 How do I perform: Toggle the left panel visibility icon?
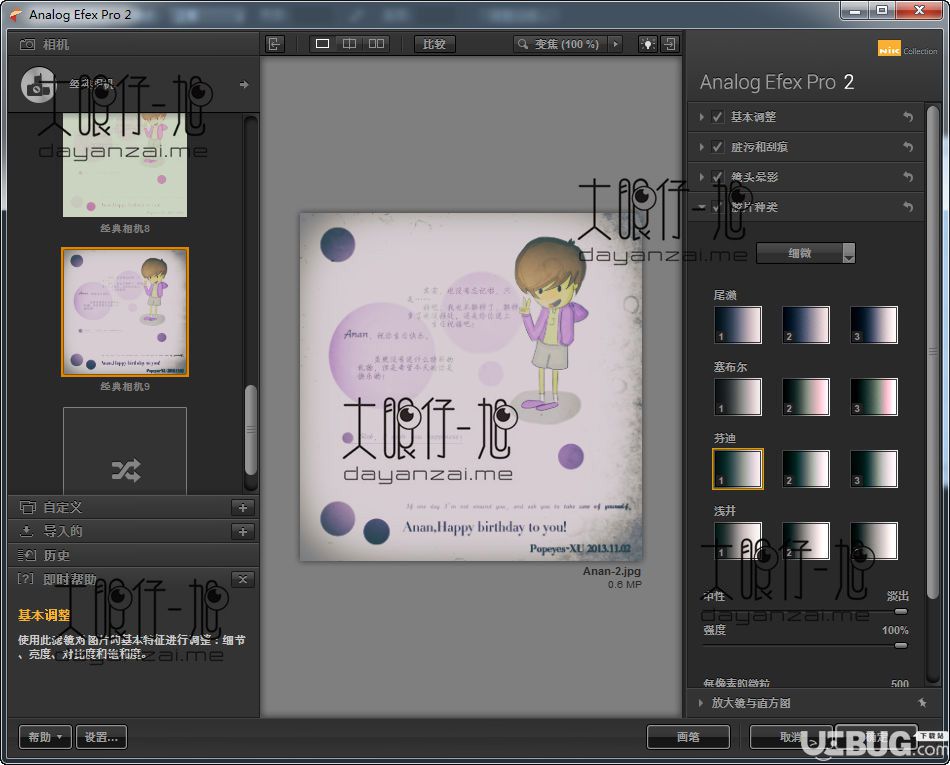click(274, 44)
